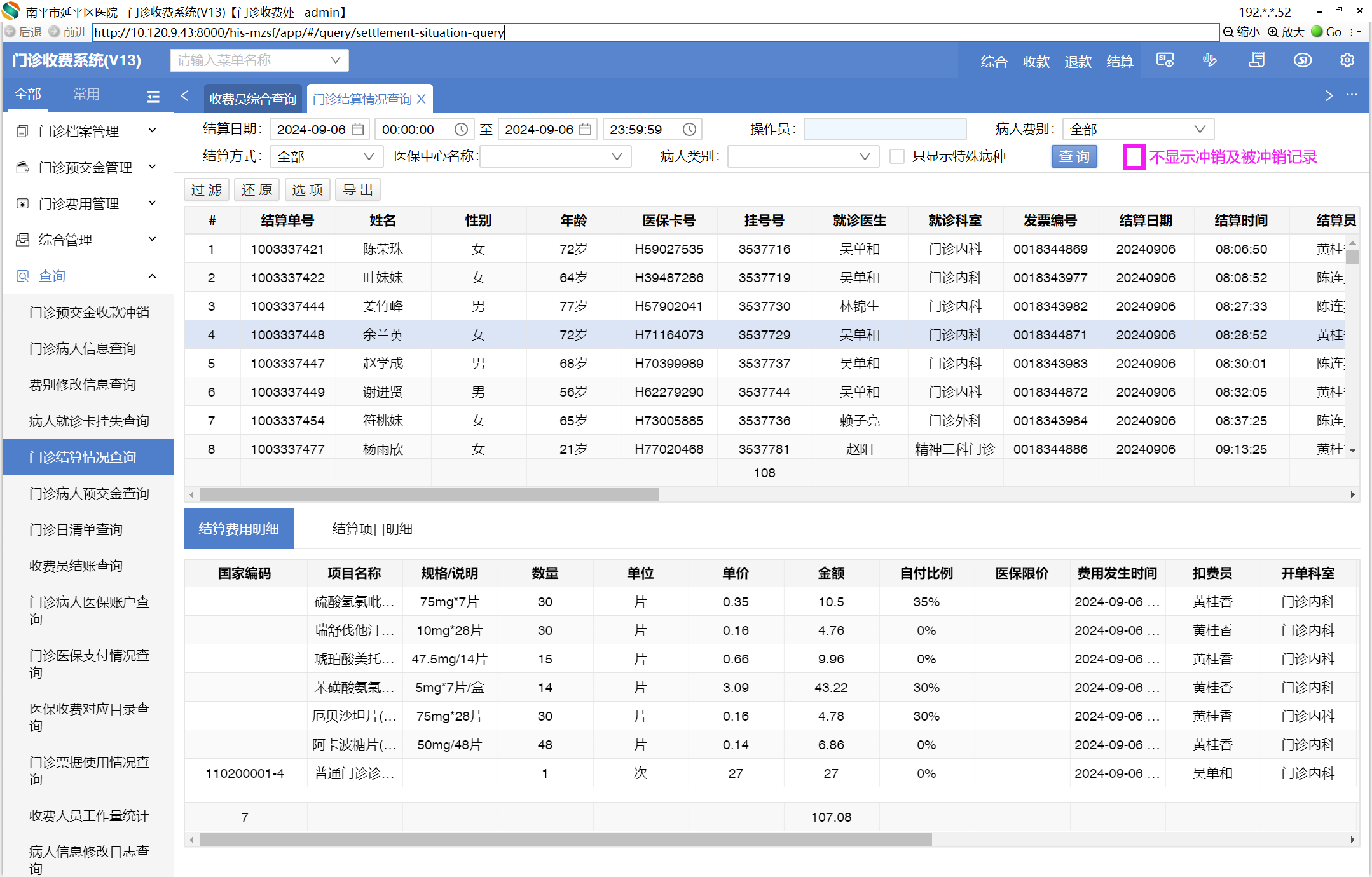Open 收费员结账查询 in sidebar
The width and height of the screenshot is (1372, 877).
point(76,566)
